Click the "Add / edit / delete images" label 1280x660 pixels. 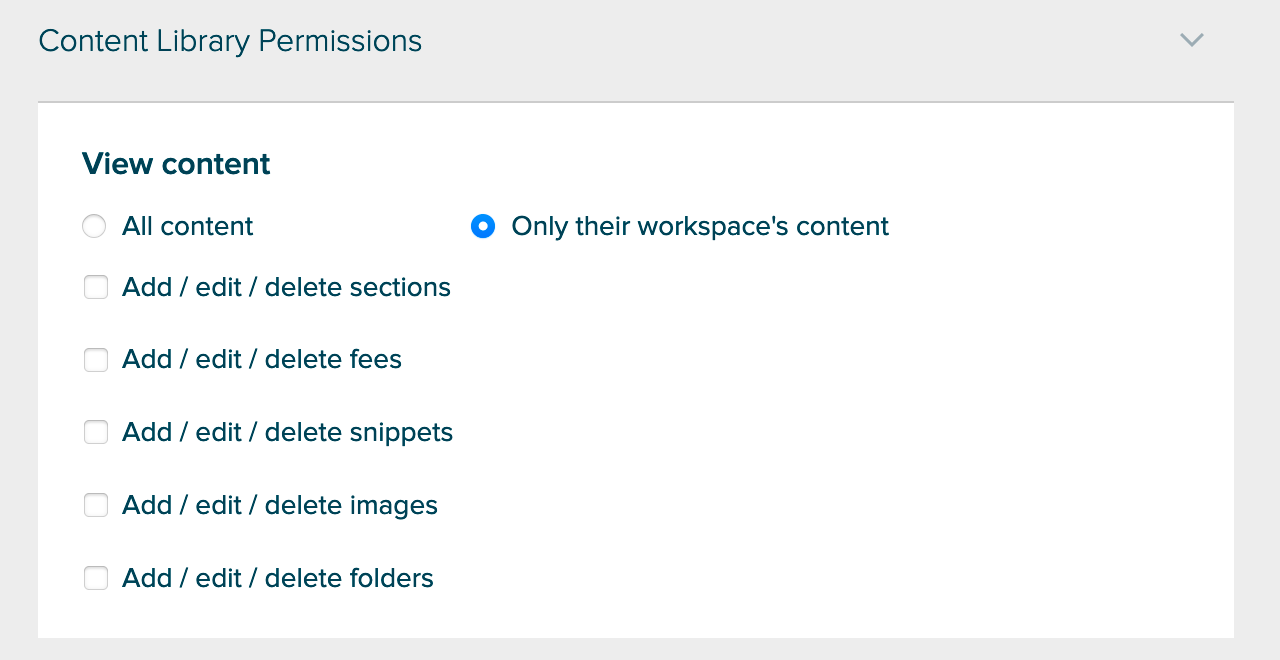tap(280, 505)
